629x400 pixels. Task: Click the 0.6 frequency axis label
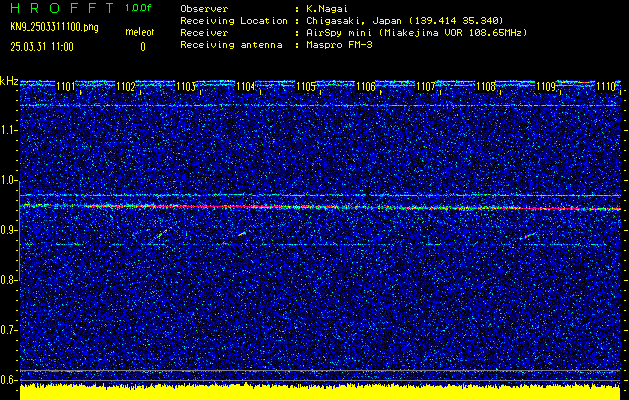pyautogui.click(x=9, y=380)
